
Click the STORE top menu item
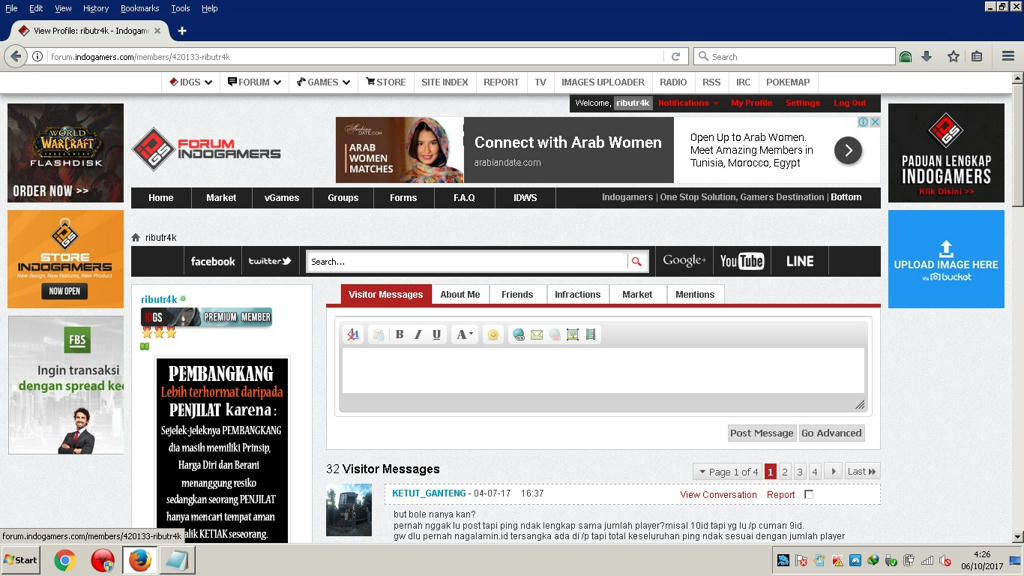pos(385,82)
